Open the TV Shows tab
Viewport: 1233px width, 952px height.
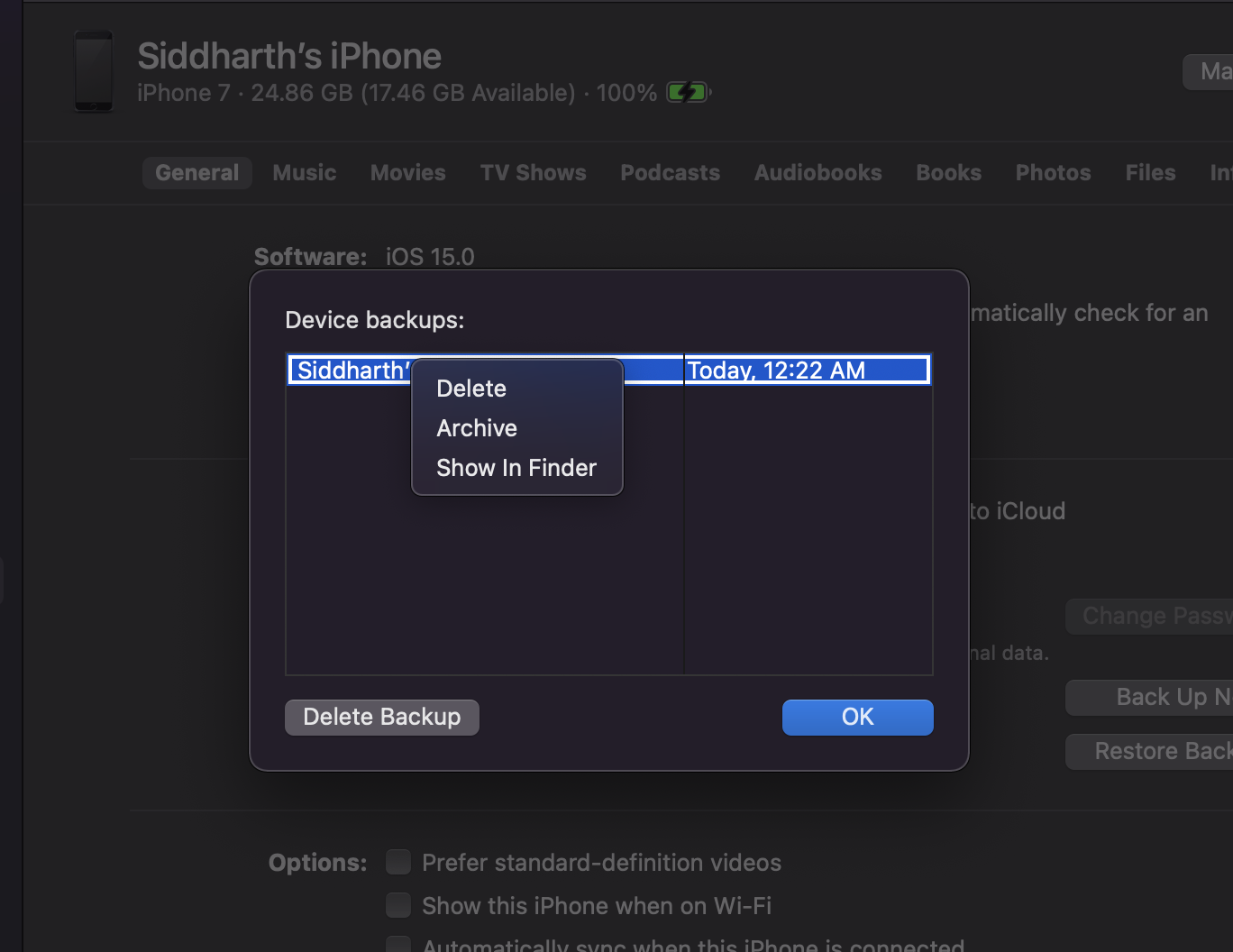click(534, 172)
